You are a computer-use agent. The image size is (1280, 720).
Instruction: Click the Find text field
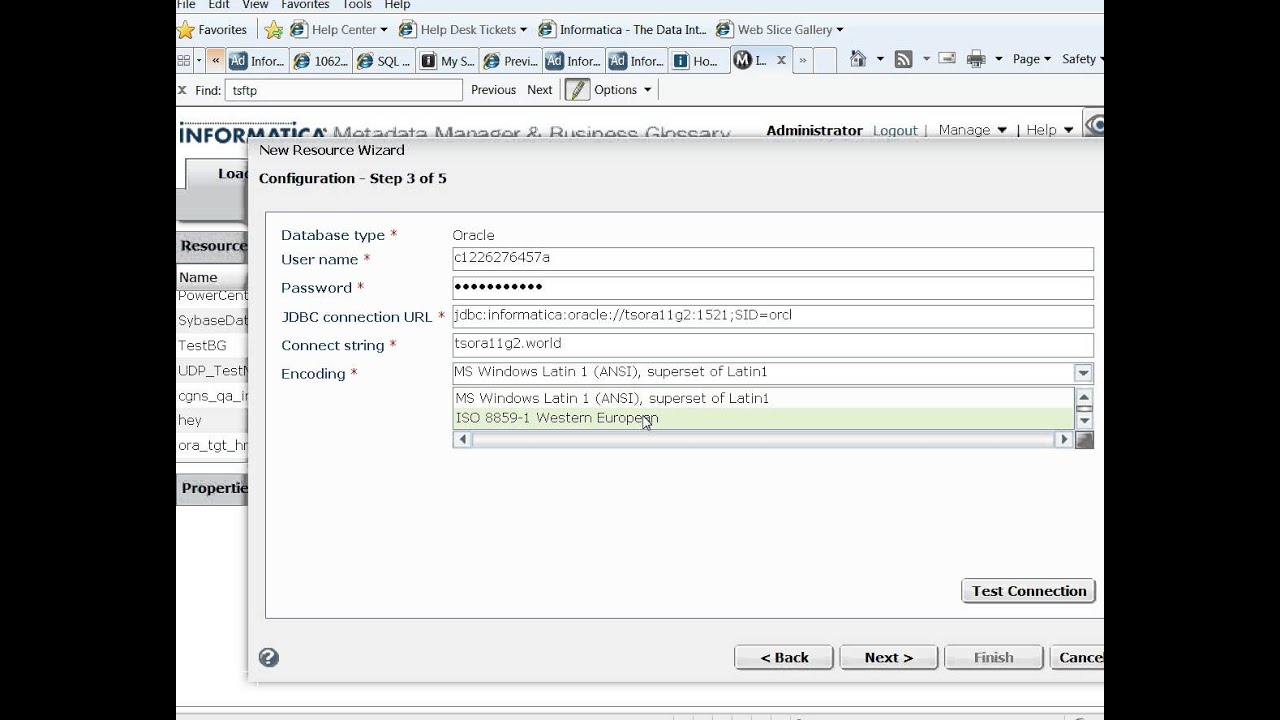(x=343, y=90)
